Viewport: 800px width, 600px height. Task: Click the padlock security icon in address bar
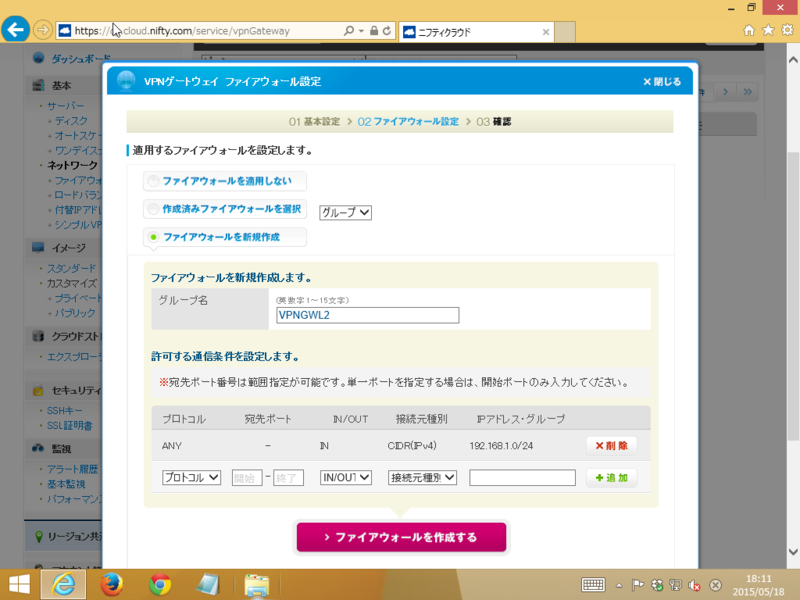pos(374,31)
